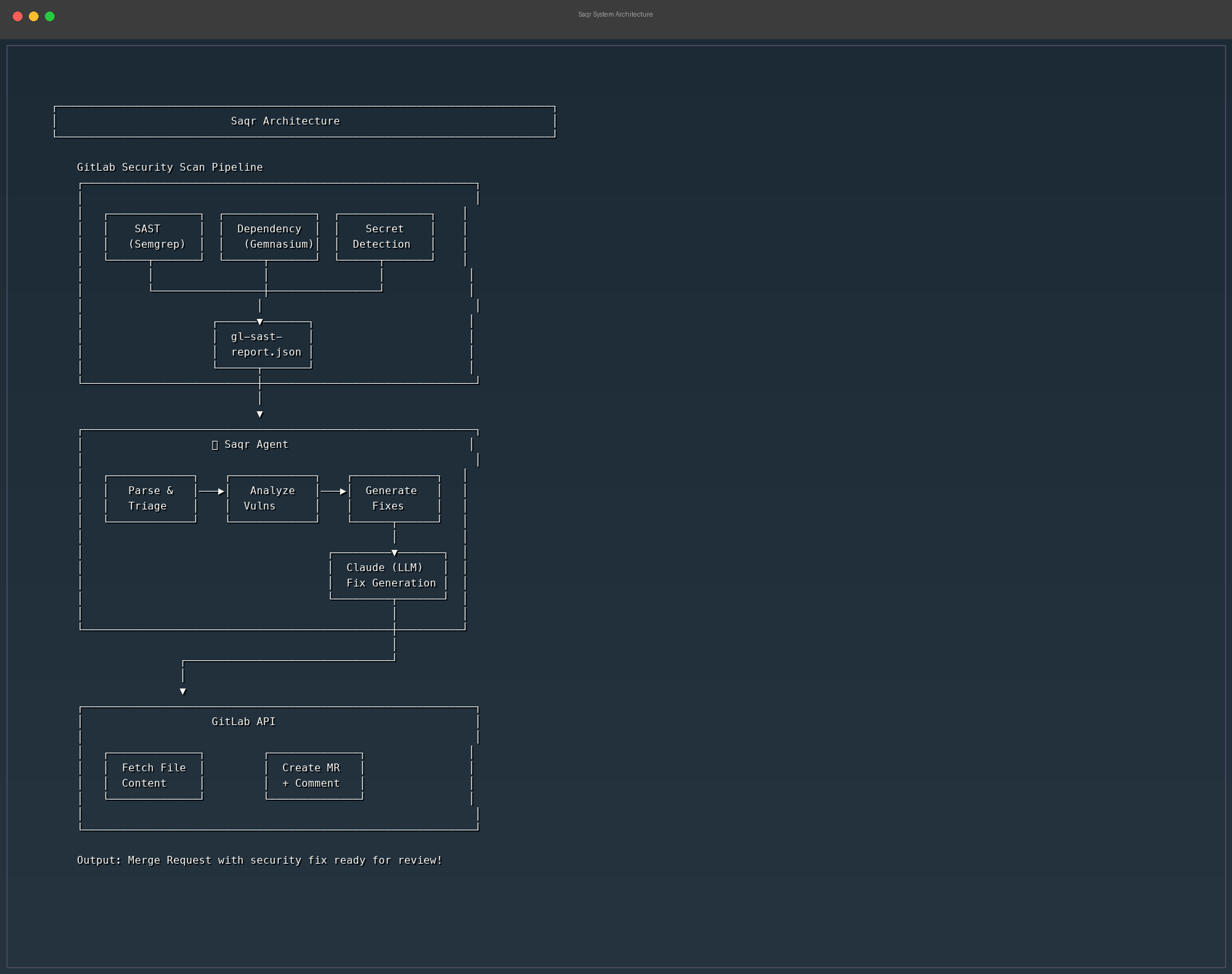Click the GitLab Security Scan Pipeline heading
The width and height of the screenshot is (1232, 974).
(x=170, y=167)
